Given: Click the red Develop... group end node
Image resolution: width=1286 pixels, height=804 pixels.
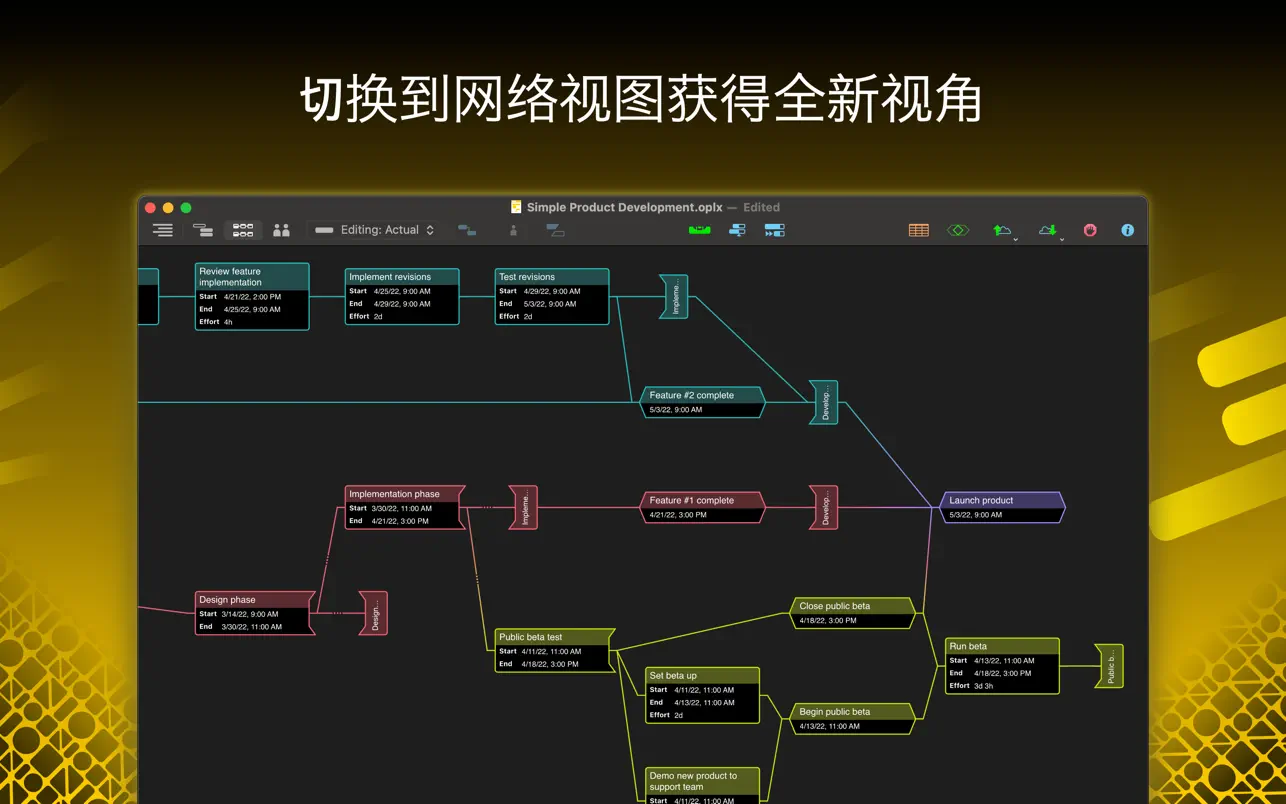Looking at the screenshot, I should pyautogui.click(x=824, y=507).
